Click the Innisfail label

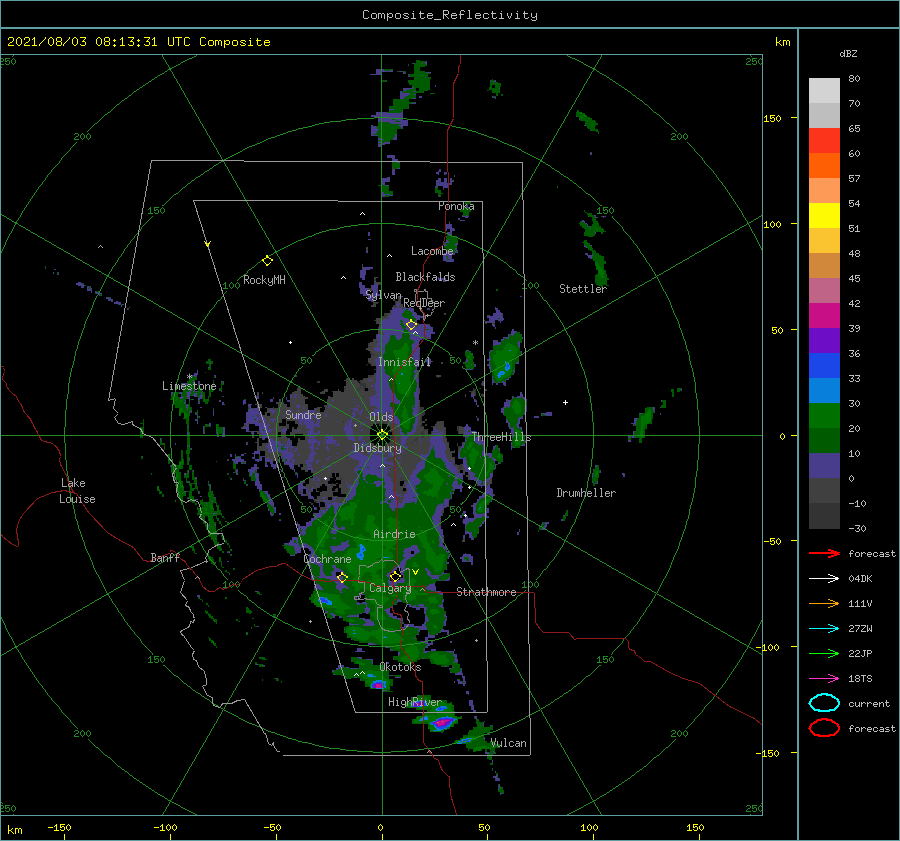(404, 362)
